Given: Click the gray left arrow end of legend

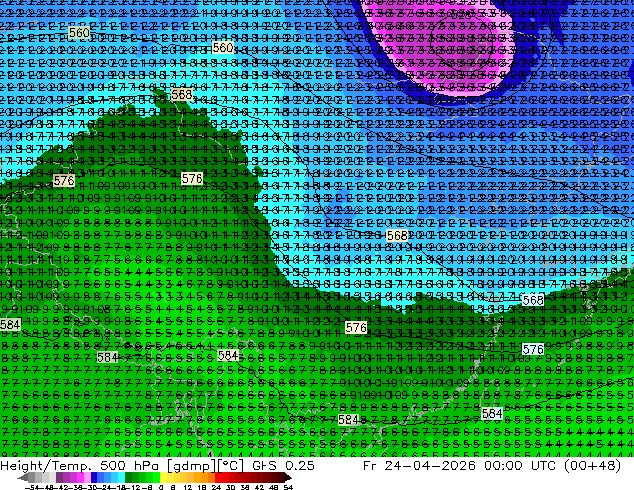Looking at the screenshot, I should pyautogui.click(x=23, y=478).
